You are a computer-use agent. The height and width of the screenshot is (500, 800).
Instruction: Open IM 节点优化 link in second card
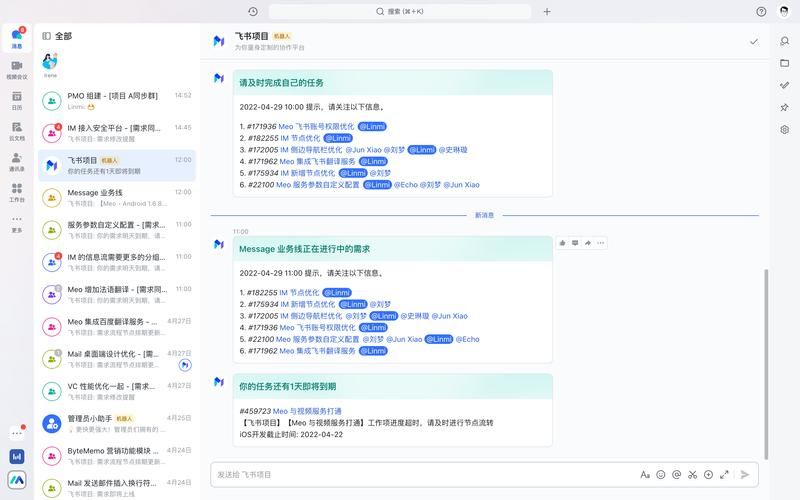click(299, 293)
